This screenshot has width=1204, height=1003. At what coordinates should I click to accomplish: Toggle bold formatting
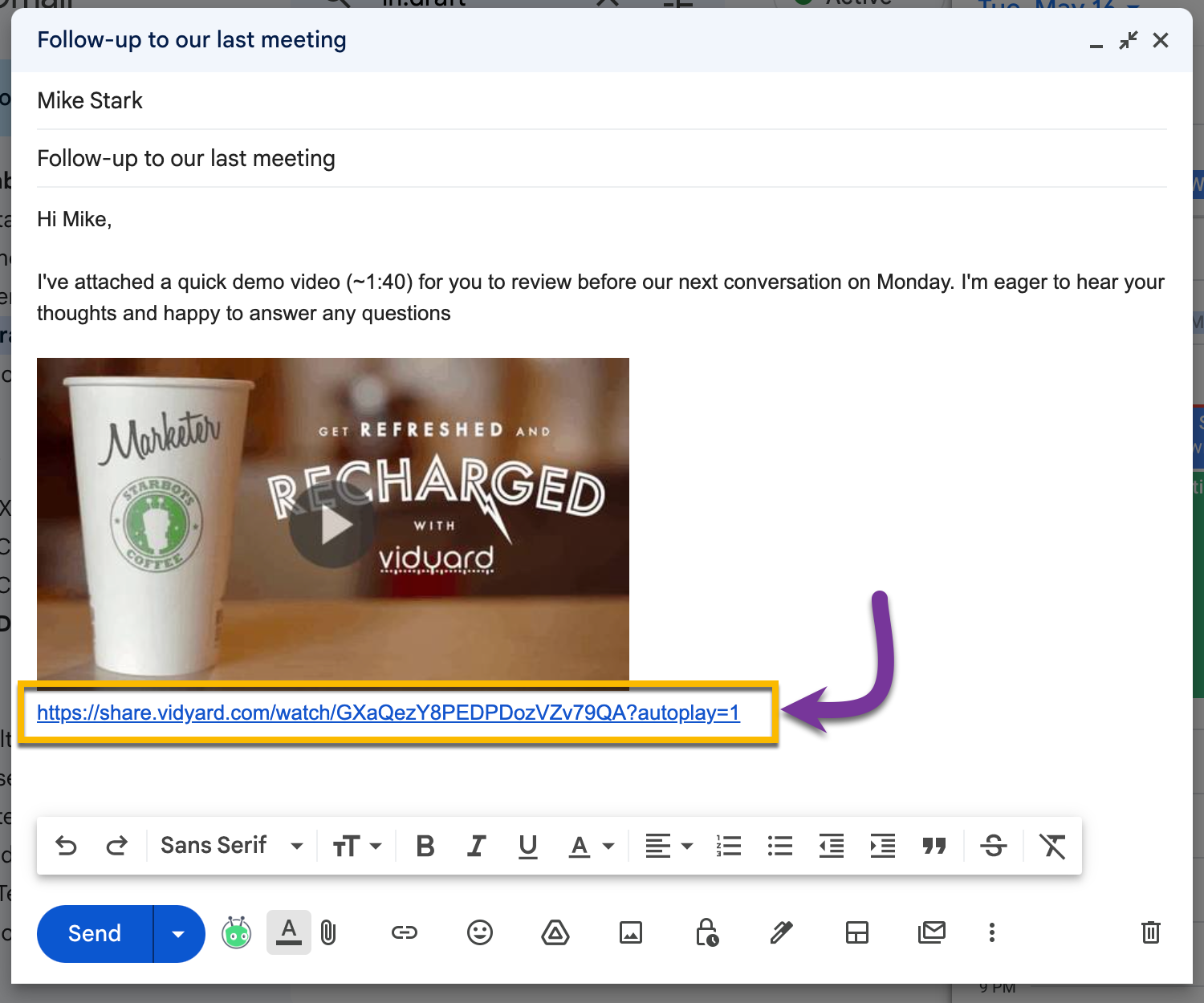point(425,846)
